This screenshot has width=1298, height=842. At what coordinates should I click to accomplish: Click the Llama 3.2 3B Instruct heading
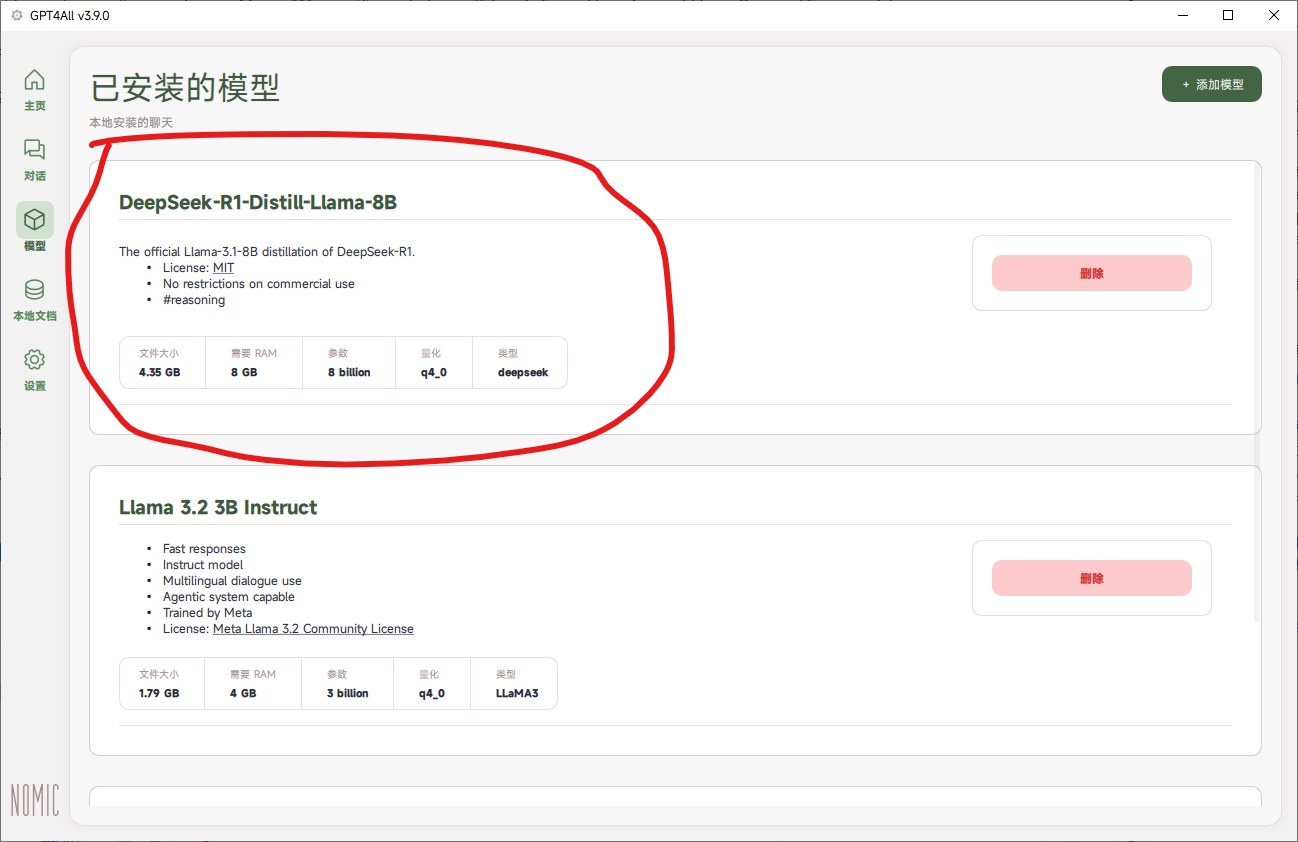pyautogui.click(x=218, y=507)
